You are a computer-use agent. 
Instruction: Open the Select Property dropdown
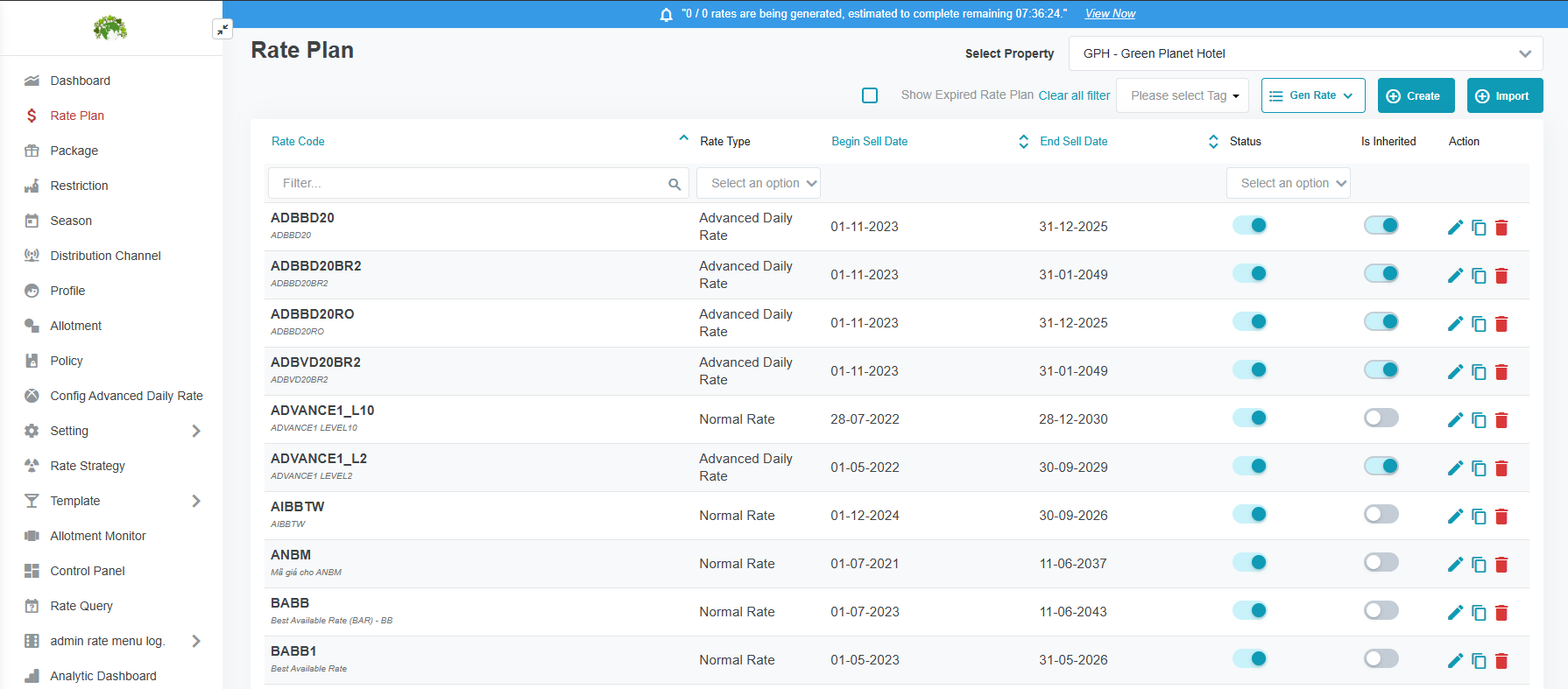1305,53
